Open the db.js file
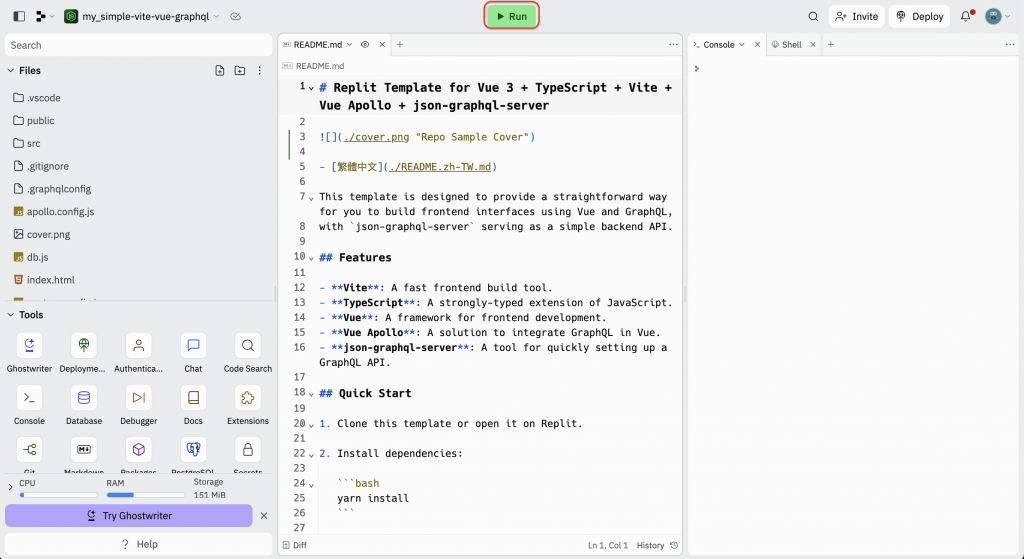 31,257
